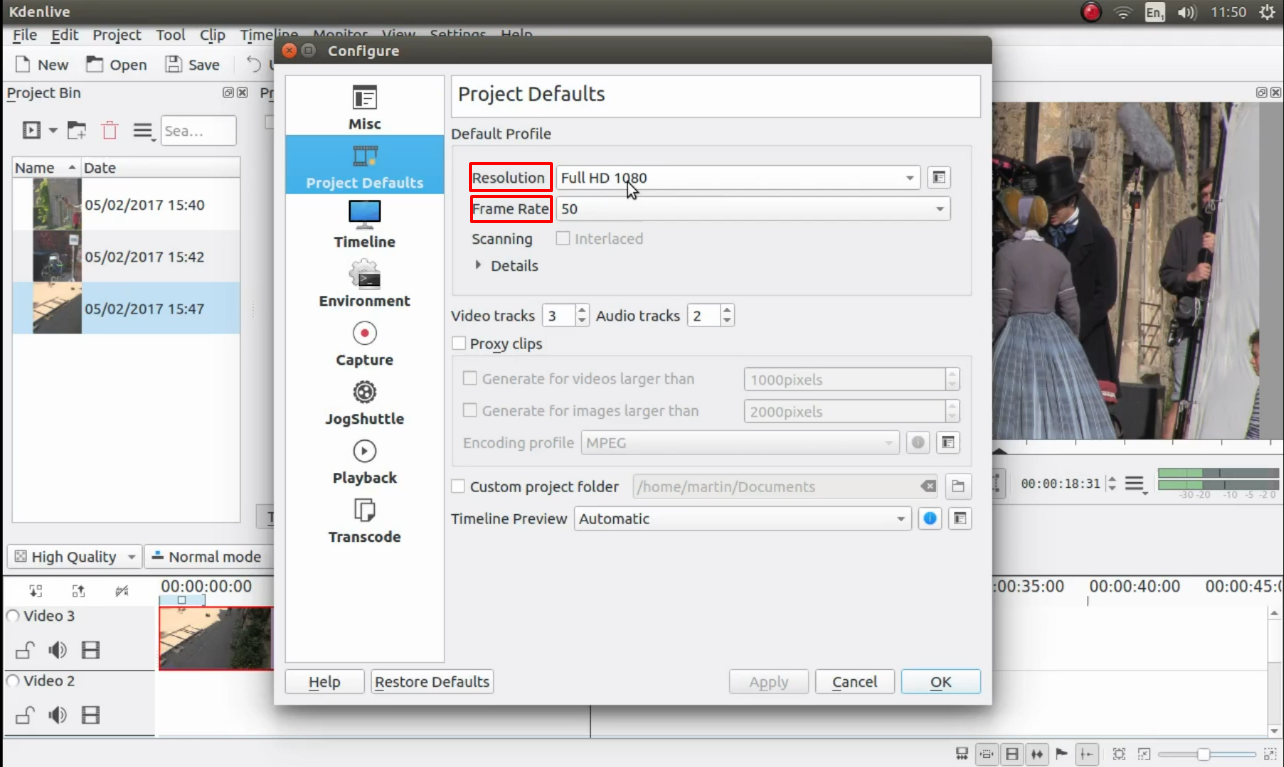Open the Timeline Preview dropdown
Viewport: 1284px width, 767px height.
pos(743,519)
